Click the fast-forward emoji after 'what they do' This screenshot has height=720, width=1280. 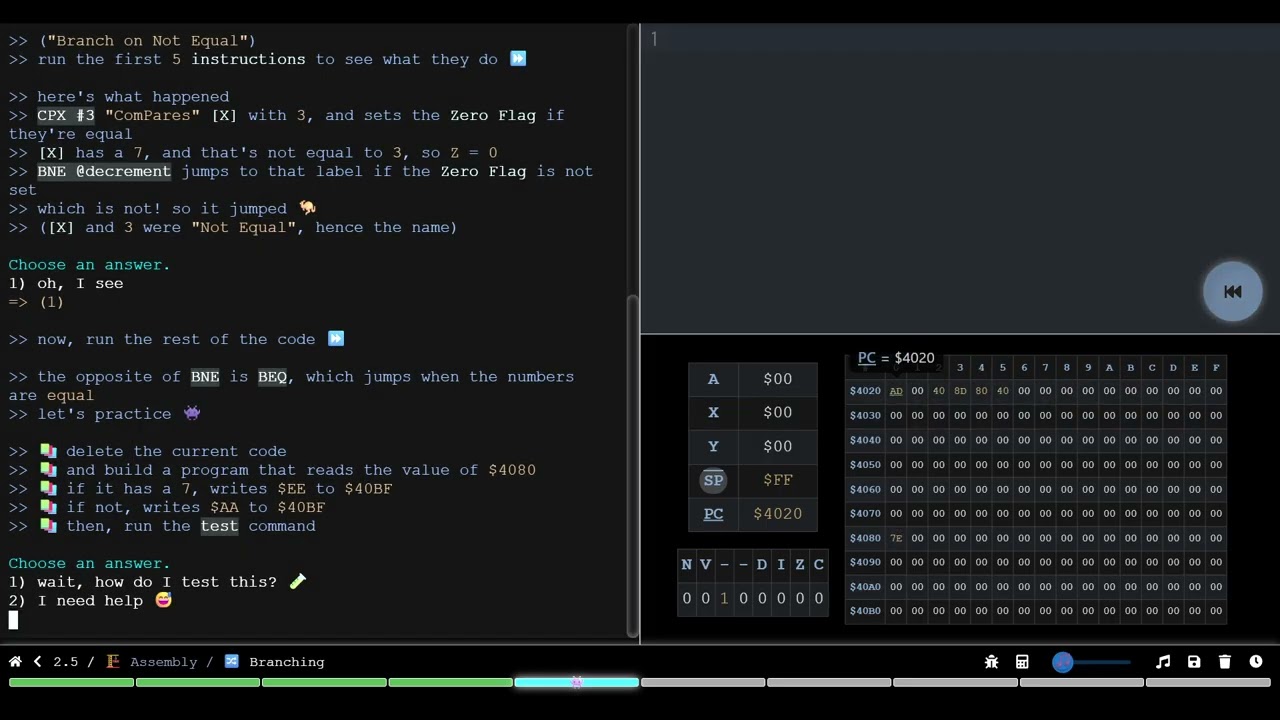click(518, 59)
